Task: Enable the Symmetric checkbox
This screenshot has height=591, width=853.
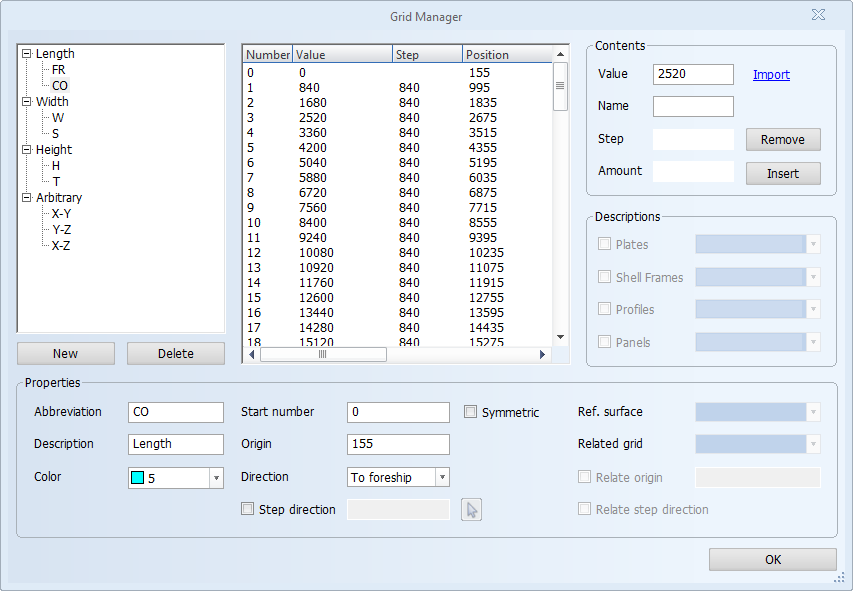Action: tap(471, 412)
